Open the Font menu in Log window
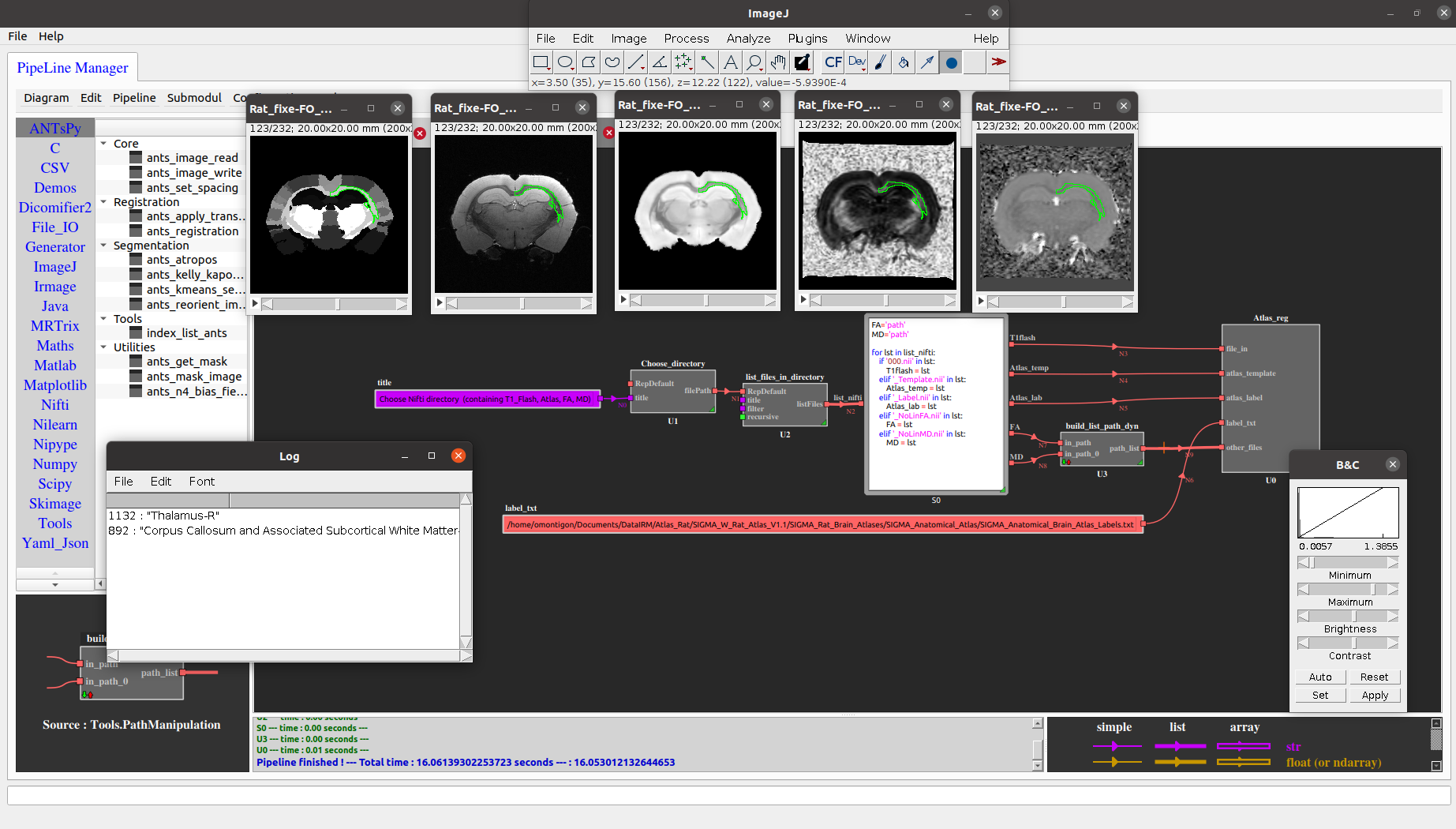Image resolution: width=1456 pixels, height=829 pixels. tap(202, 482)
